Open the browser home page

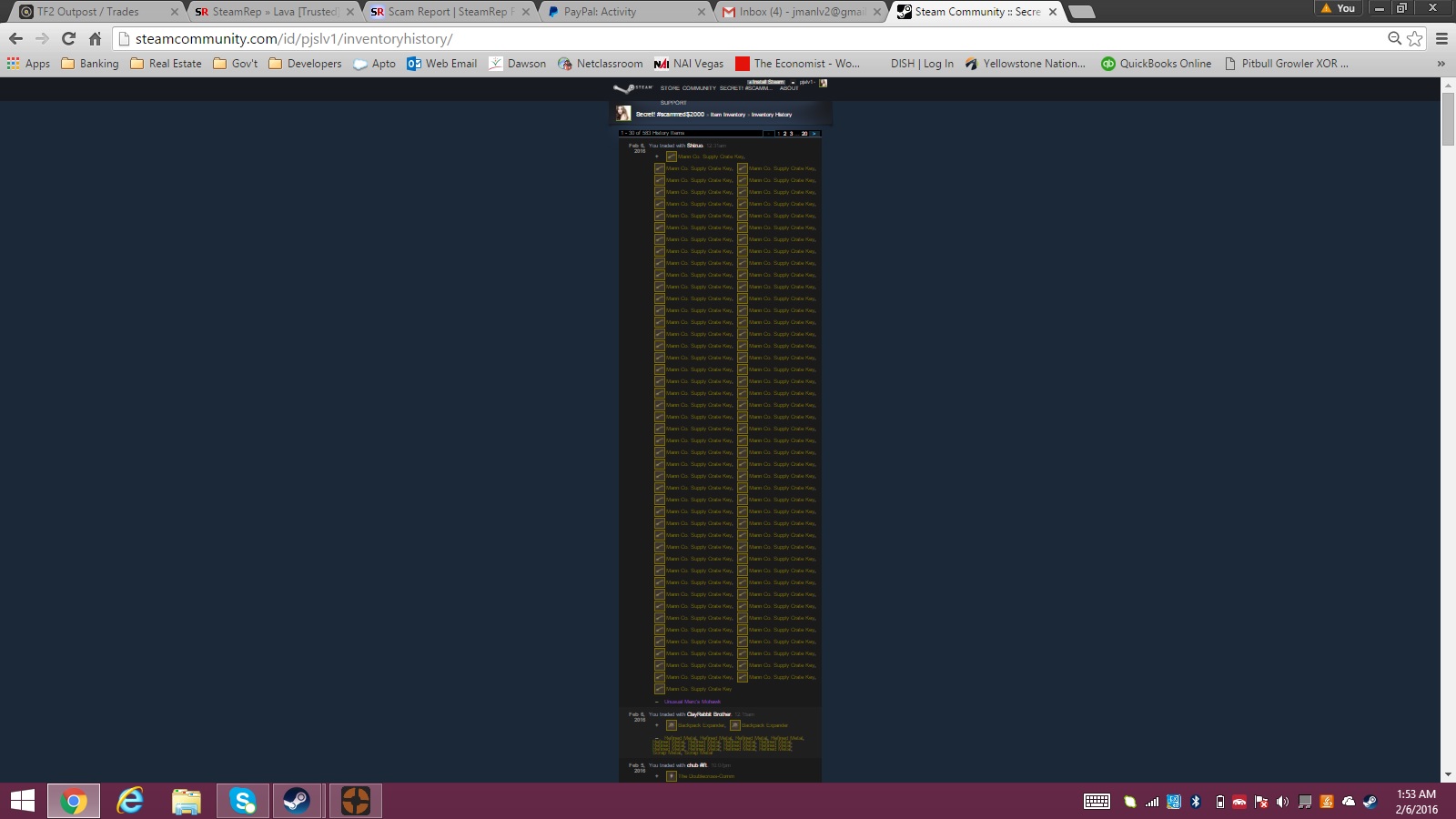(x=95, y=38)
